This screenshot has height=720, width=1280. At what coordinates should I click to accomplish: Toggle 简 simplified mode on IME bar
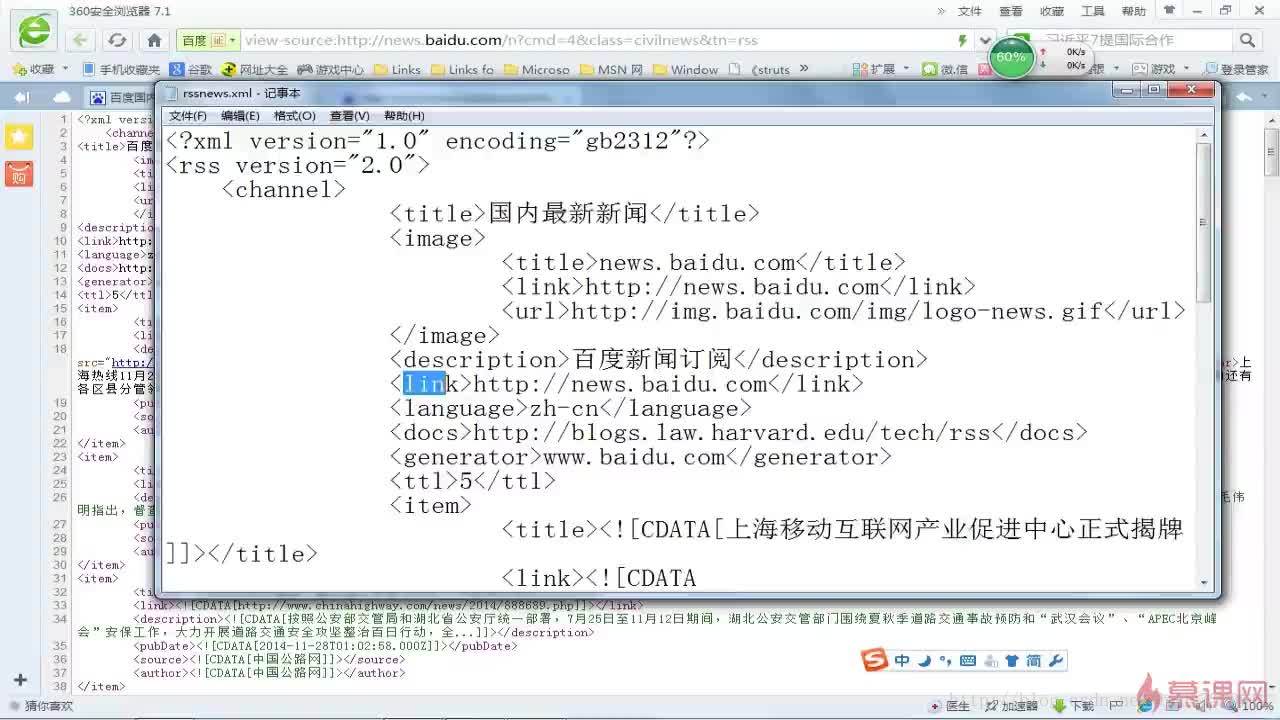click(1033, 661)
